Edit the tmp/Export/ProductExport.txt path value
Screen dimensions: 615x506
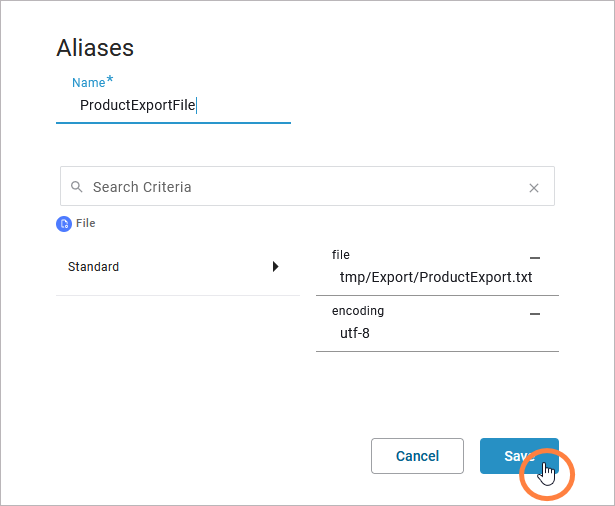coord(436,277)
